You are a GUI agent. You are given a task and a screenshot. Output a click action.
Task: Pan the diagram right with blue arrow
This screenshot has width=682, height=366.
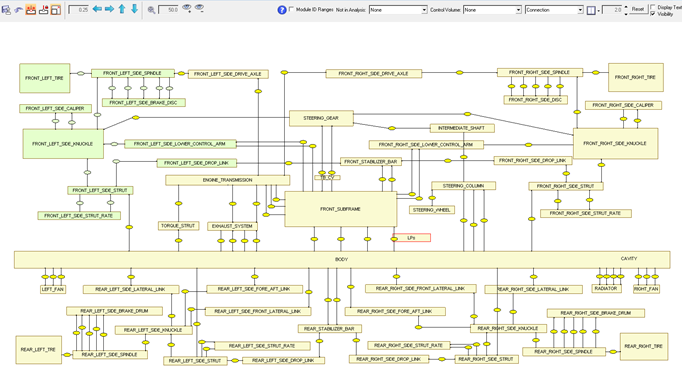(109, 9)
